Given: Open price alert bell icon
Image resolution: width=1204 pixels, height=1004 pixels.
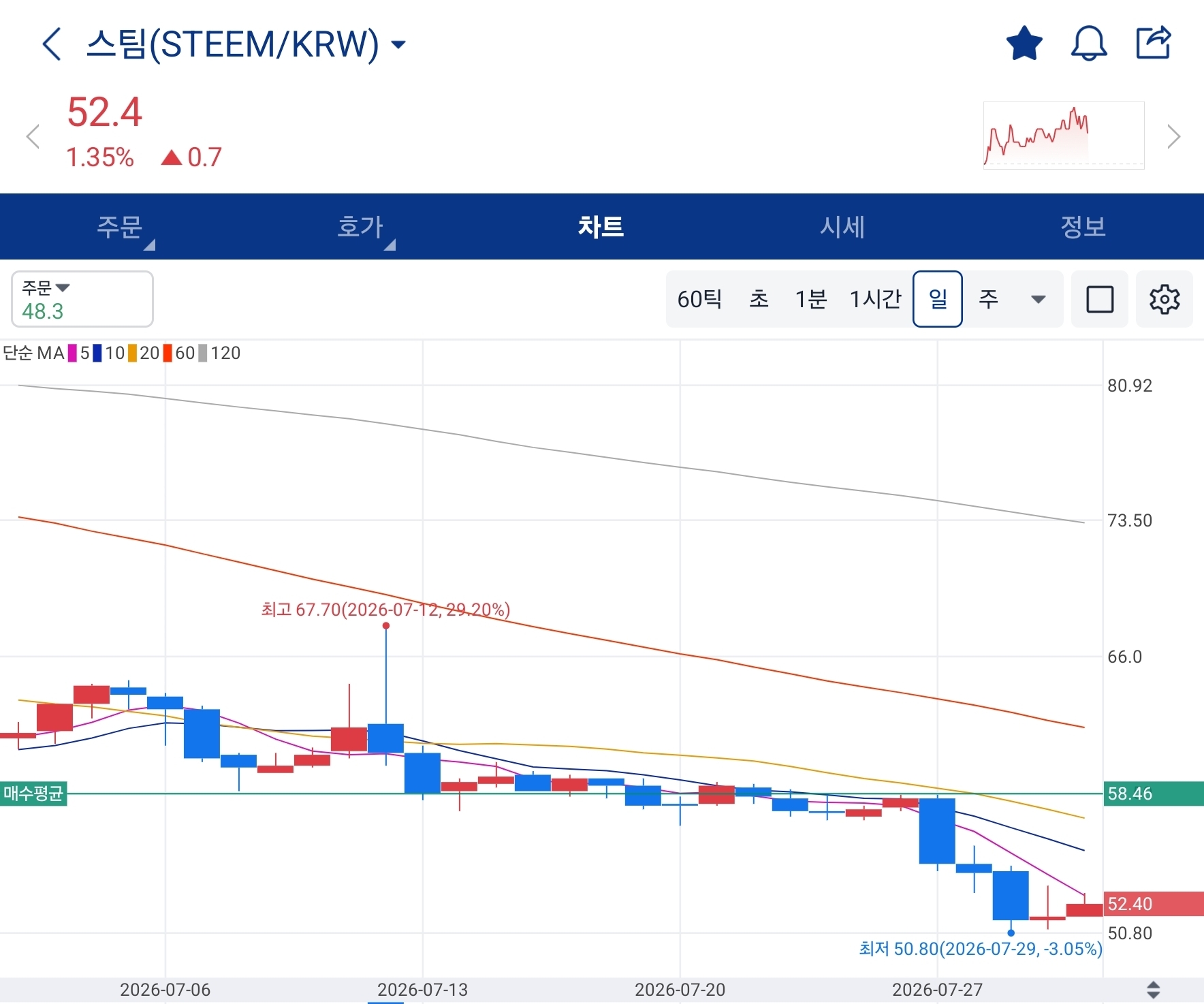Looking at the screenshot, I should coord(1089,44).
